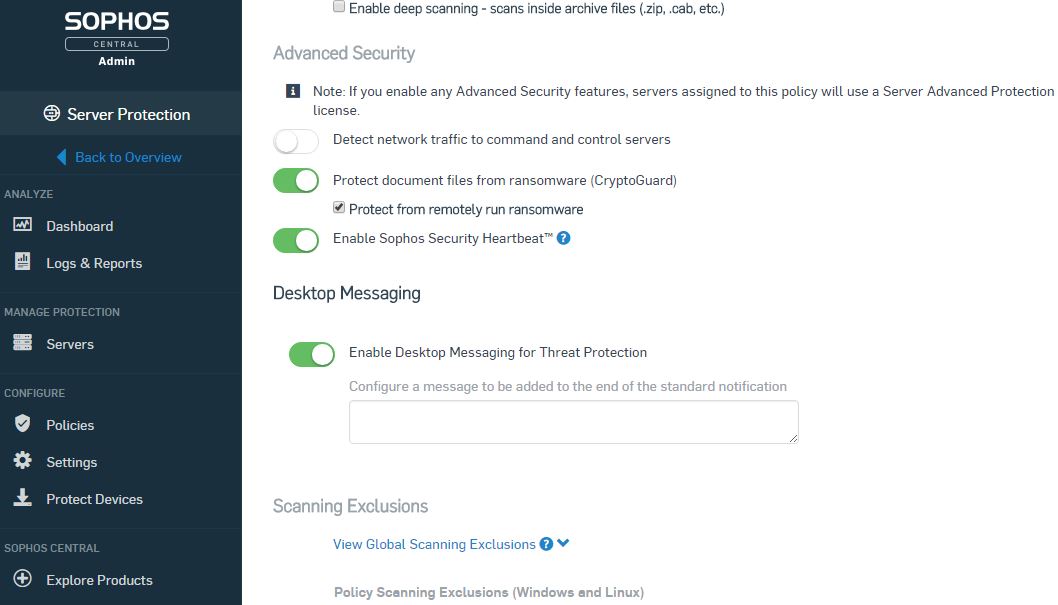
Task: Open View Global Scanning Exclusions link
Action: pyautogui.click(x=434, y=544)
